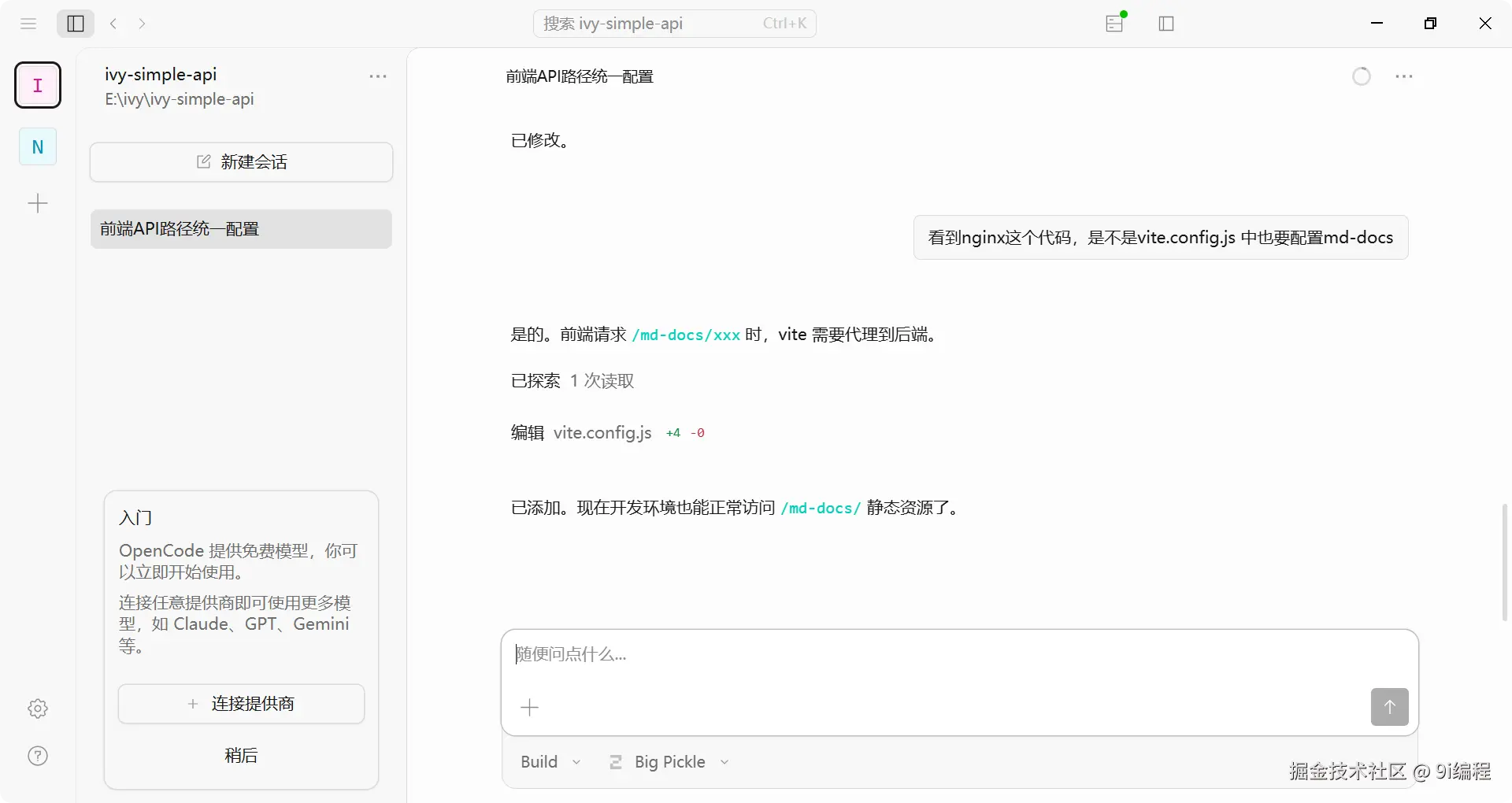Toggle the right side panel icon
This screenshot has height=803, width=1512.
[x=1166, y=24]
